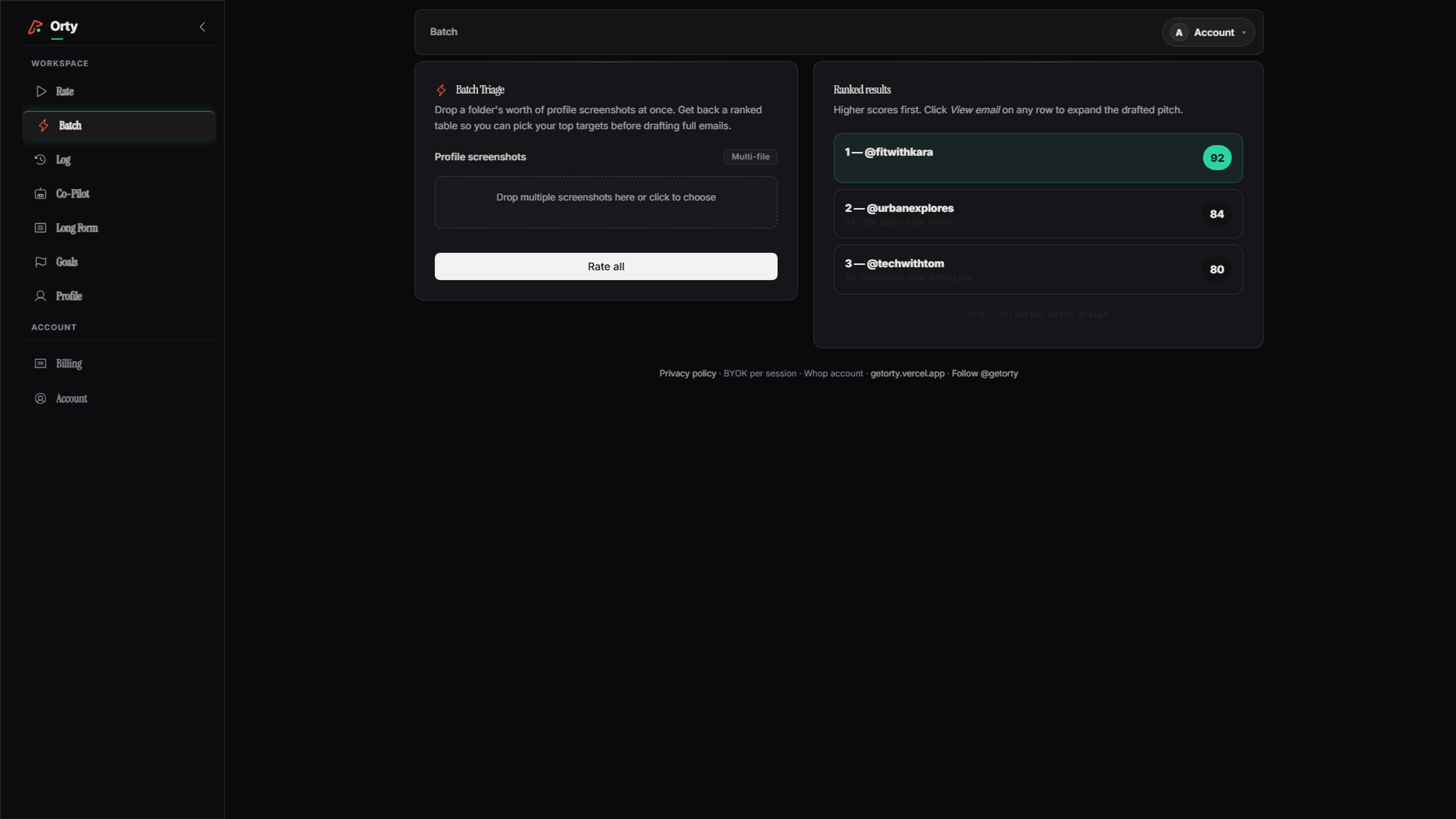
Task: Click the Batch lightning icon in sidebar
Action: point(43,126)
